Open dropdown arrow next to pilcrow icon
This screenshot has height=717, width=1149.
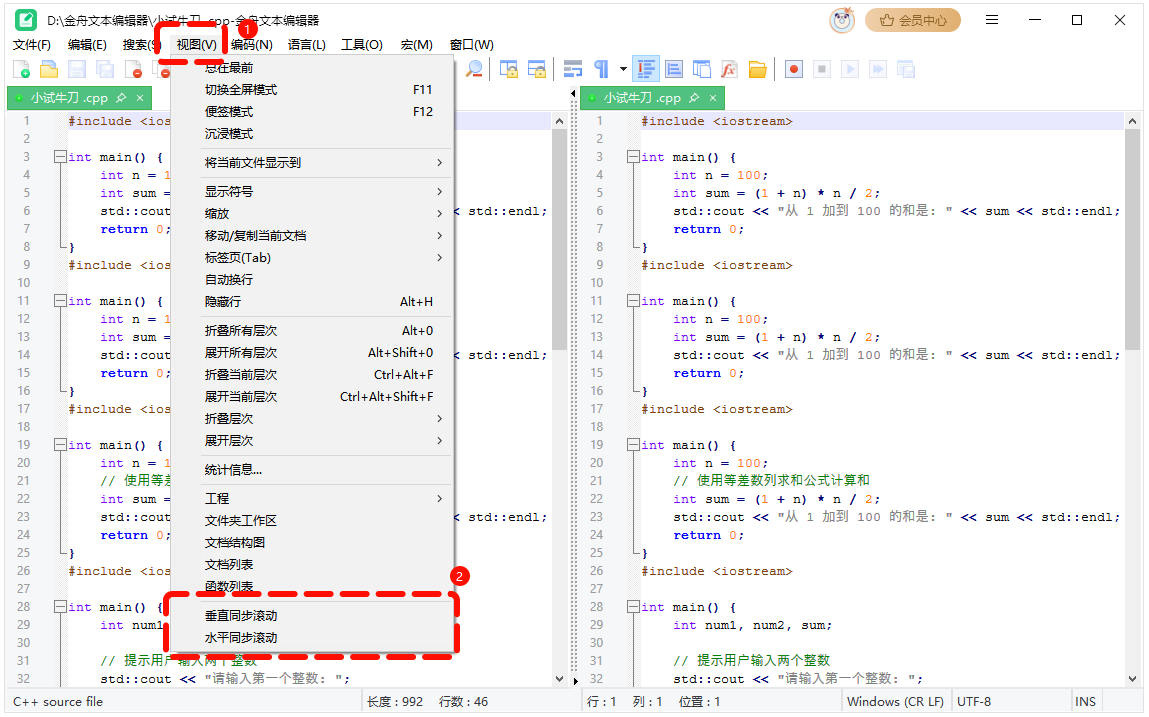pyautogui.click(x=623, y=70)
